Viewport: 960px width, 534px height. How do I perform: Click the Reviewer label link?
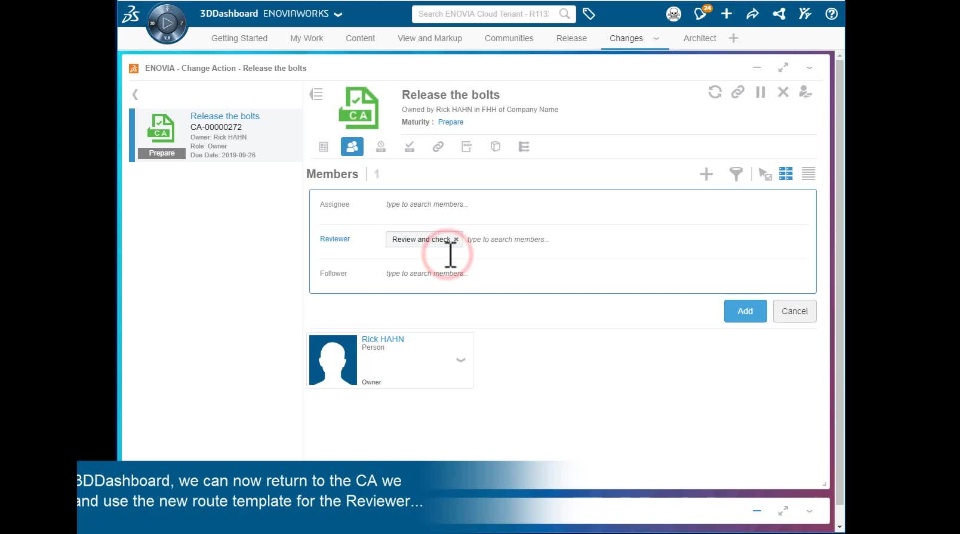(335, 239)
